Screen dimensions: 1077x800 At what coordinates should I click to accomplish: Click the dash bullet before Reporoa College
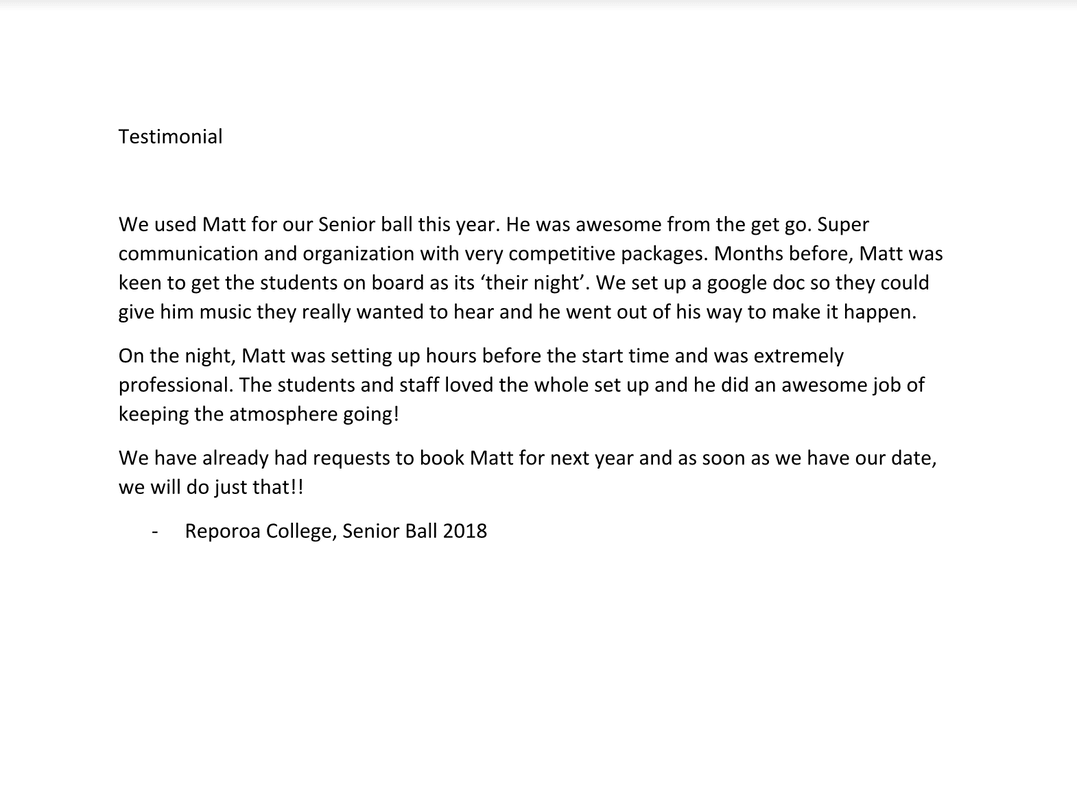[x=155, y=531]
